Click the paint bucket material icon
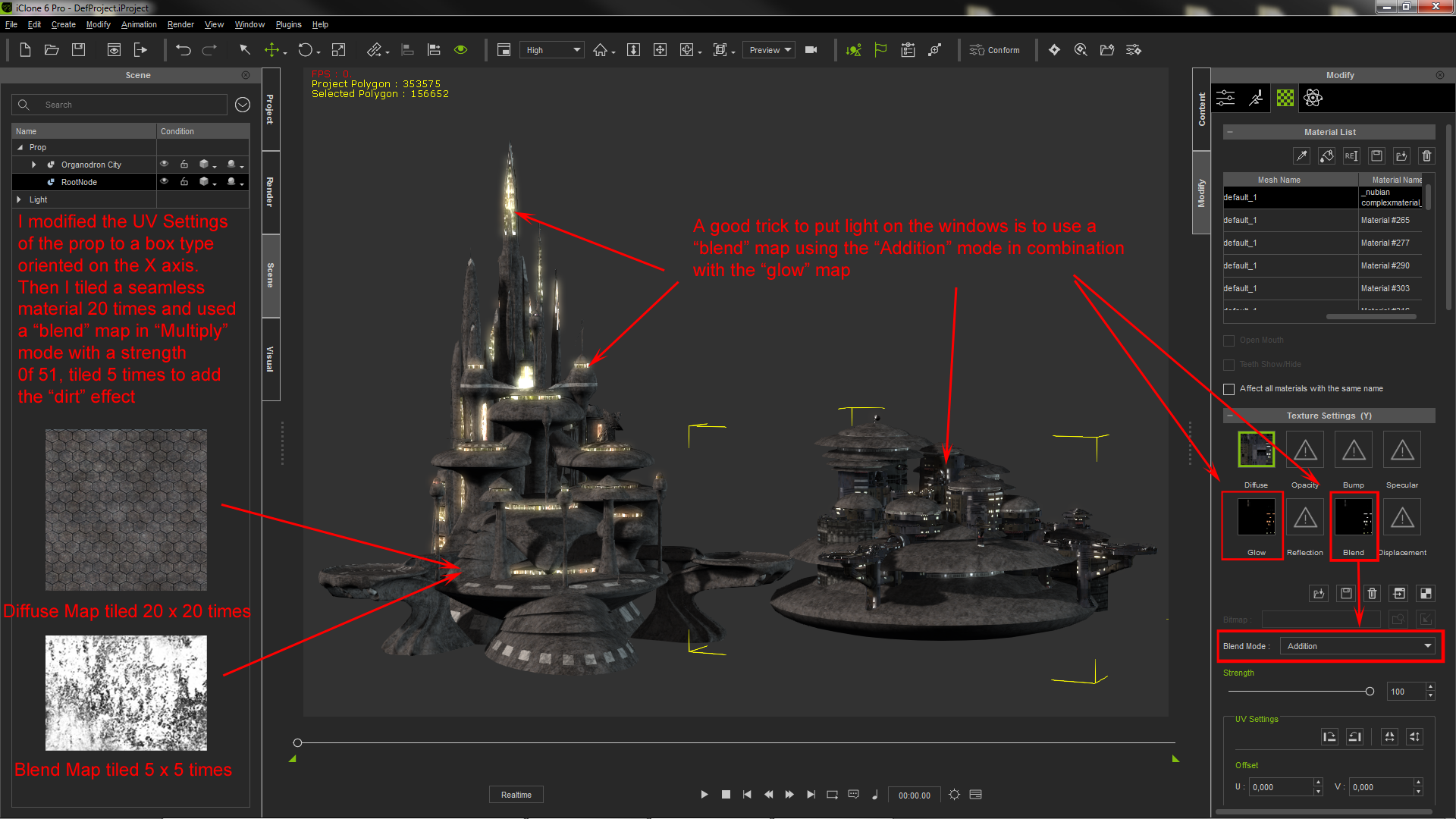This screenshot has width=1456, height=819. 1326,155
